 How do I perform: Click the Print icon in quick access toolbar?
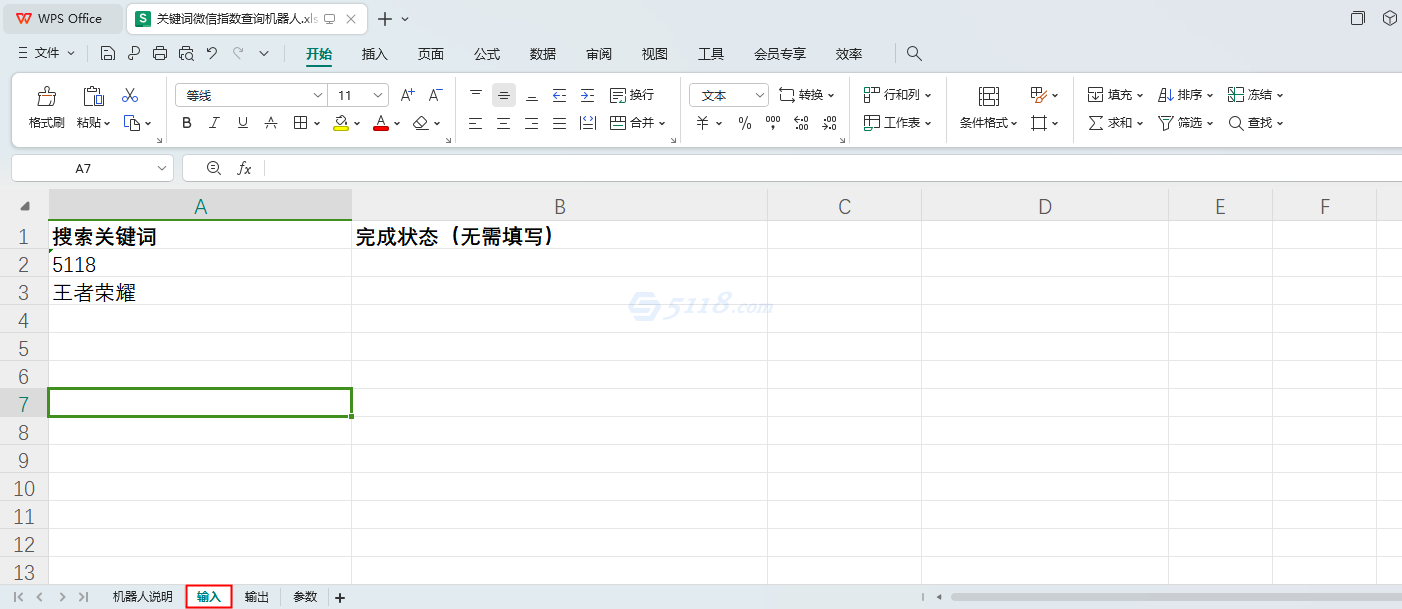click(x=160, y=54)
